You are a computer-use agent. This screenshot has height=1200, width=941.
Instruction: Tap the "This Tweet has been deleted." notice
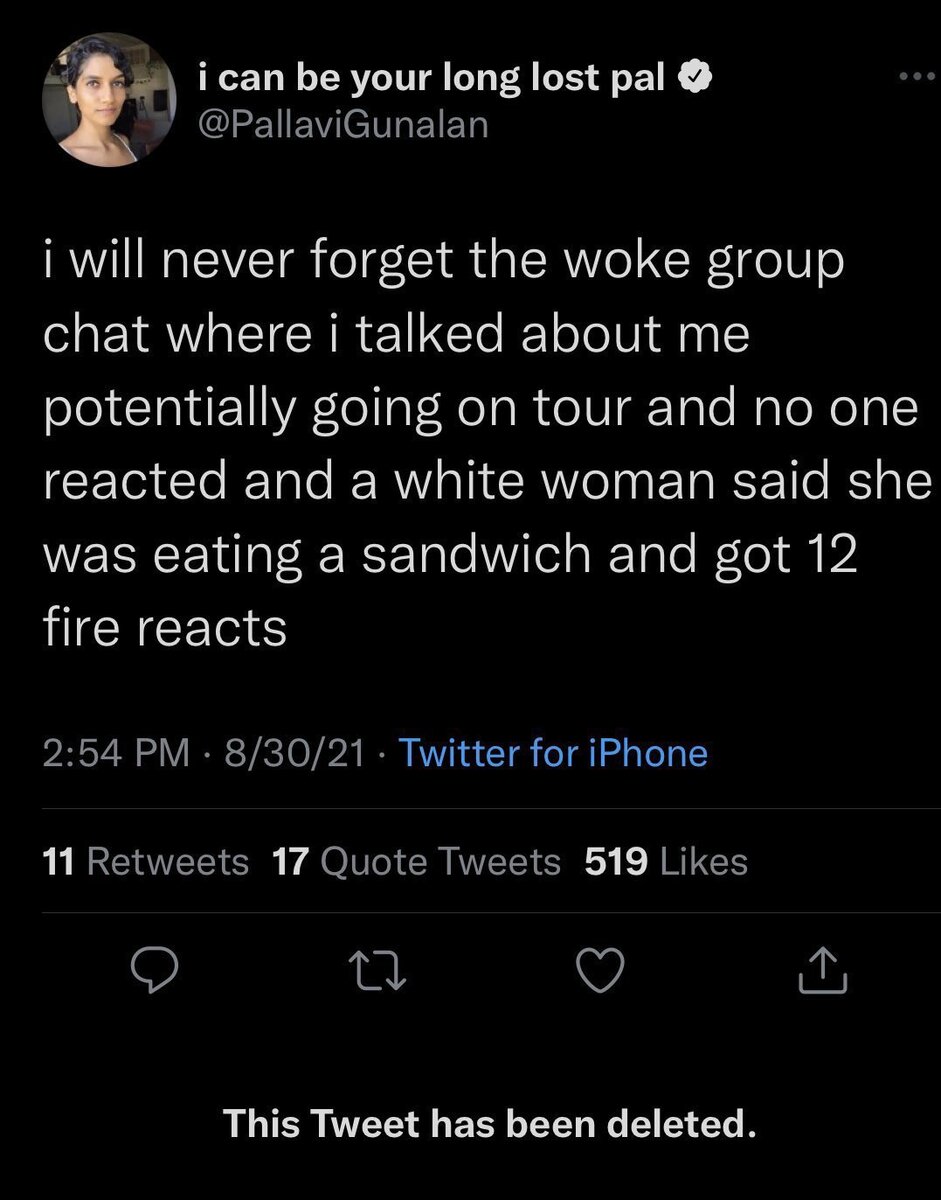[489, 1124]
